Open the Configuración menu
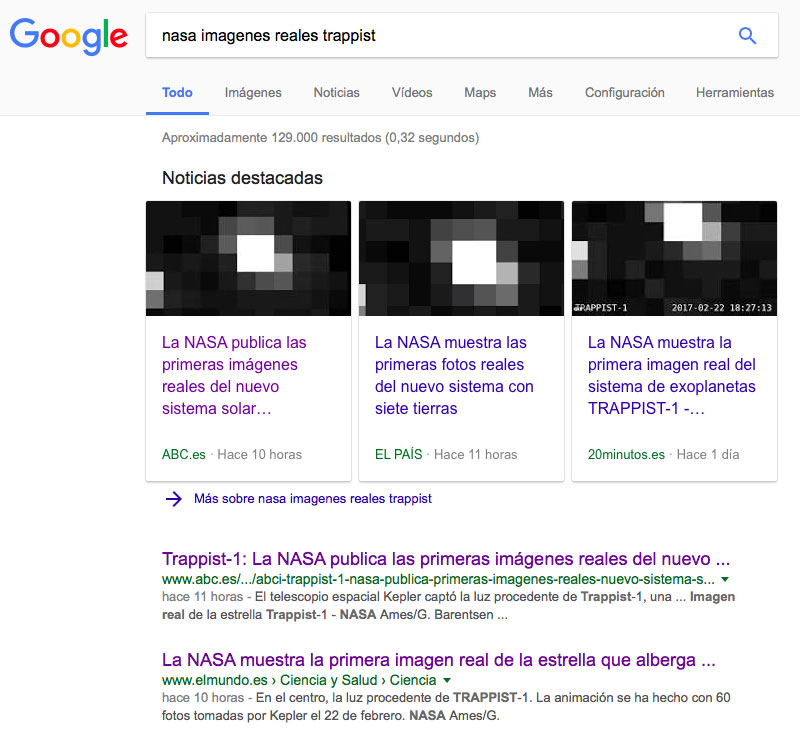The width and height of the screenshot is (800, 736). (x=624, y=92)
